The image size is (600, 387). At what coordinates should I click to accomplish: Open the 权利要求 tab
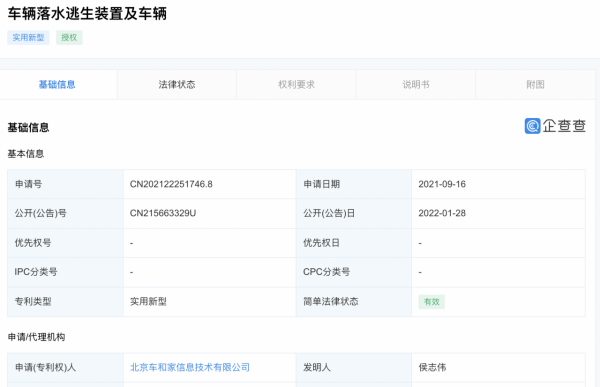pos(296,85)
